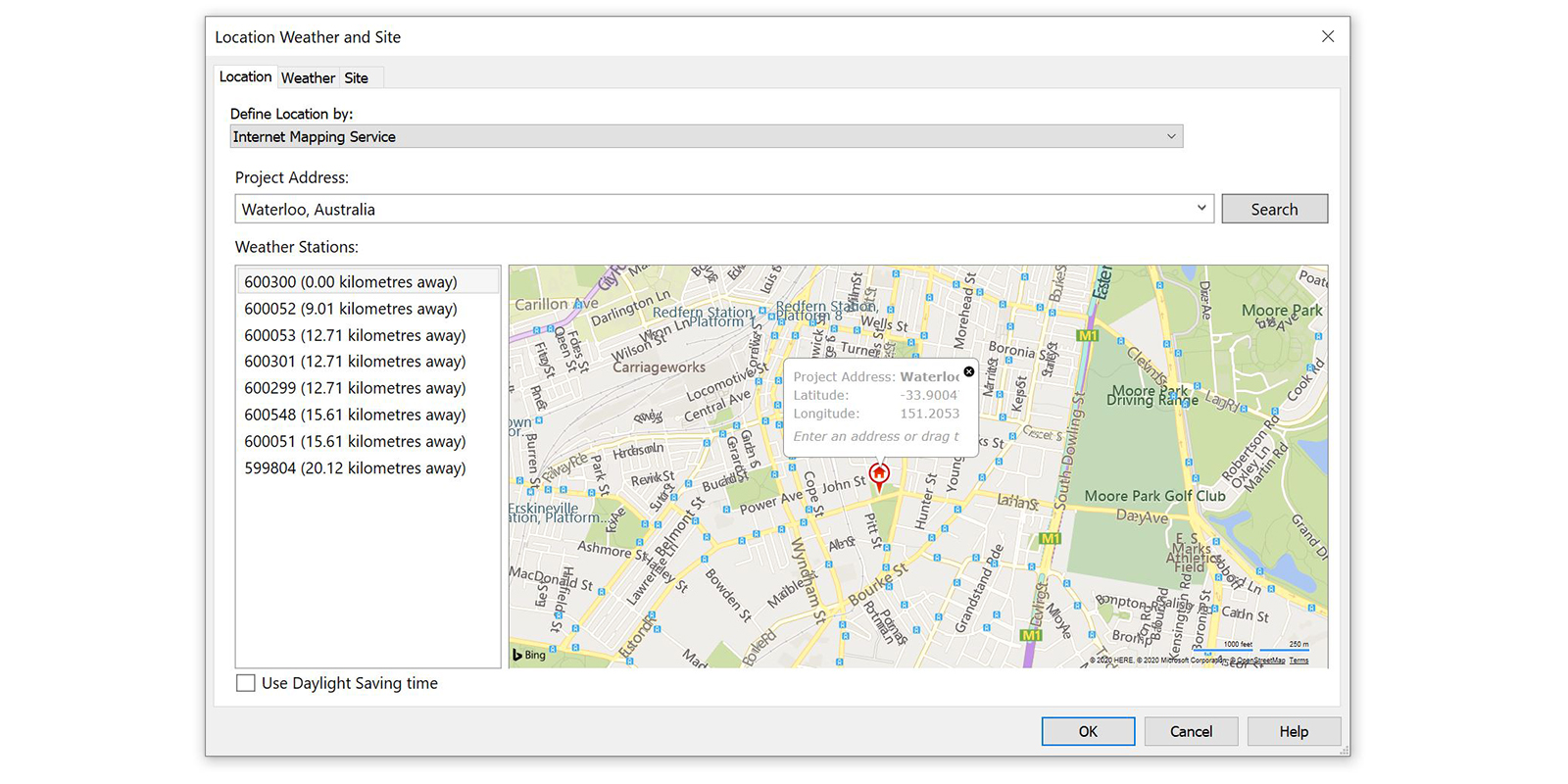Open the Terms link on the map
This screenshot has height=784, width=1568.
[x=1298, y=661]
